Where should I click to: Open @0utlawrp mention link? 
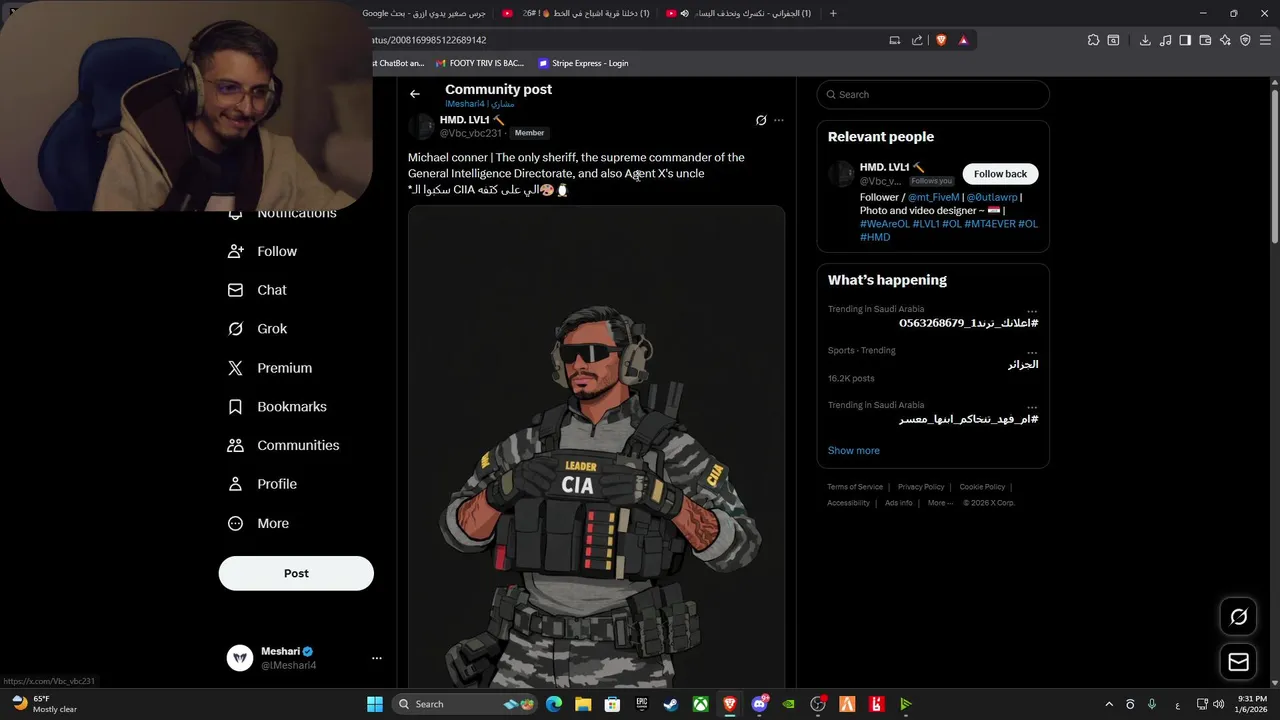[x=992, y=197]
